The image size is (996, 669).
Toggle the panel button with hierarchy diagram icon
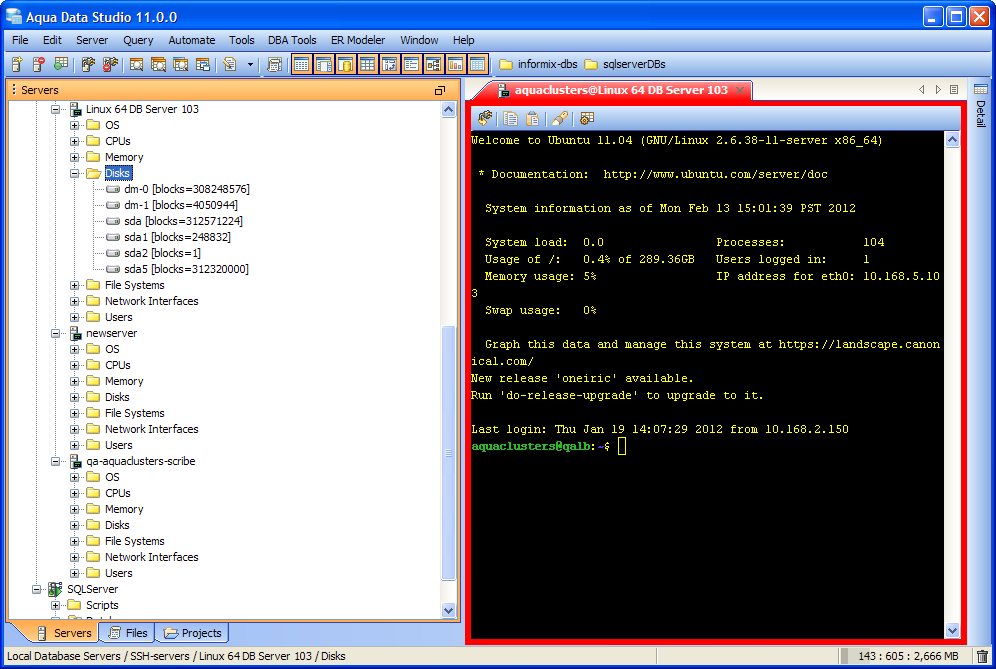433,64
